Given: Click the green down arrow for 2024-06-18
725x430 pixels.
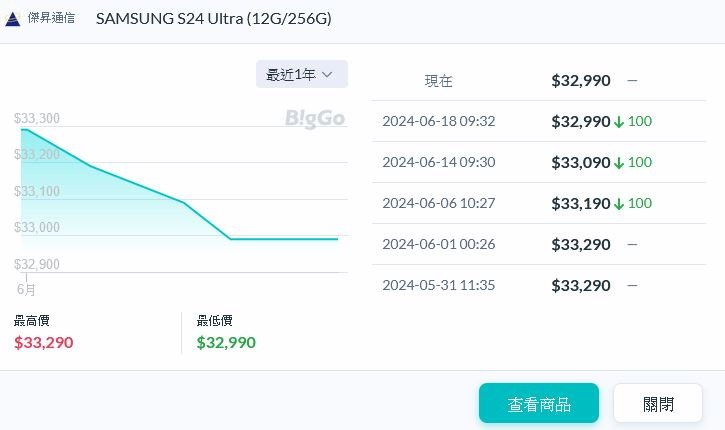Looking at the screenshot, I should 619,122.
